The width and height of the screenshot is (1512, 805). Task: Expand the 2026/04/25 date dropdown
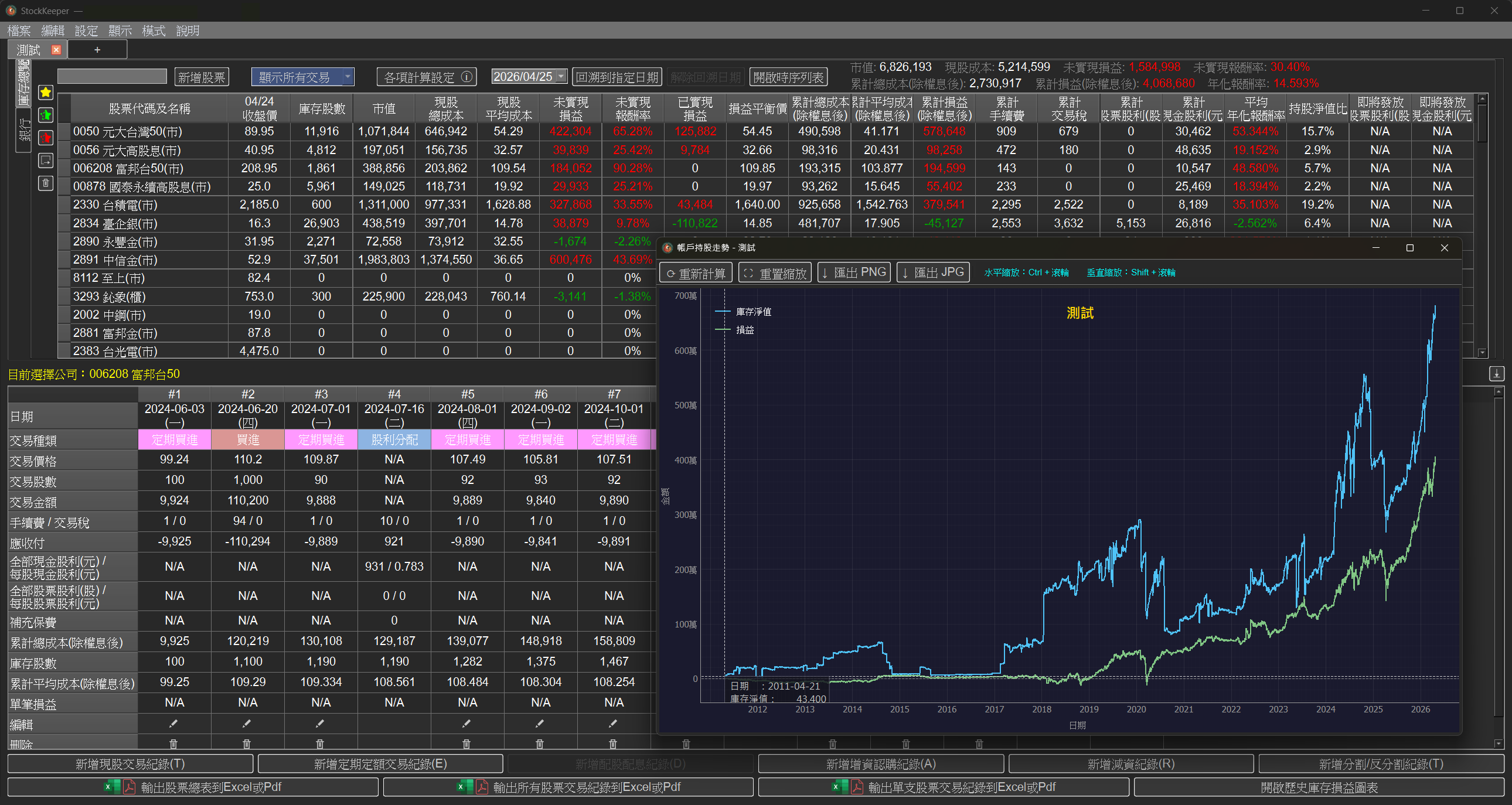tap(560, 76)
